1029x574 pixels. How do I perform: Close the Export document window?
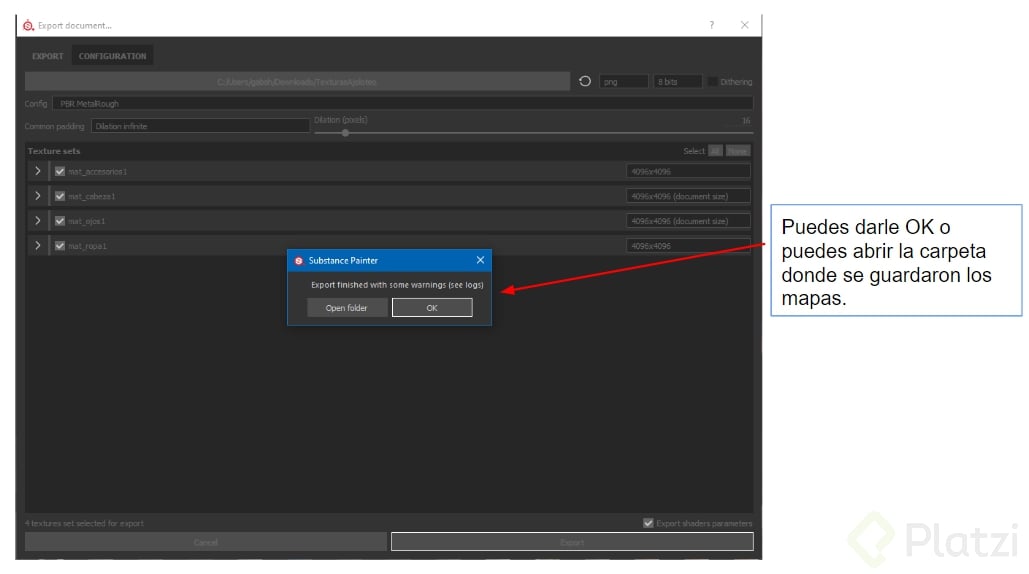pos(744,25)
